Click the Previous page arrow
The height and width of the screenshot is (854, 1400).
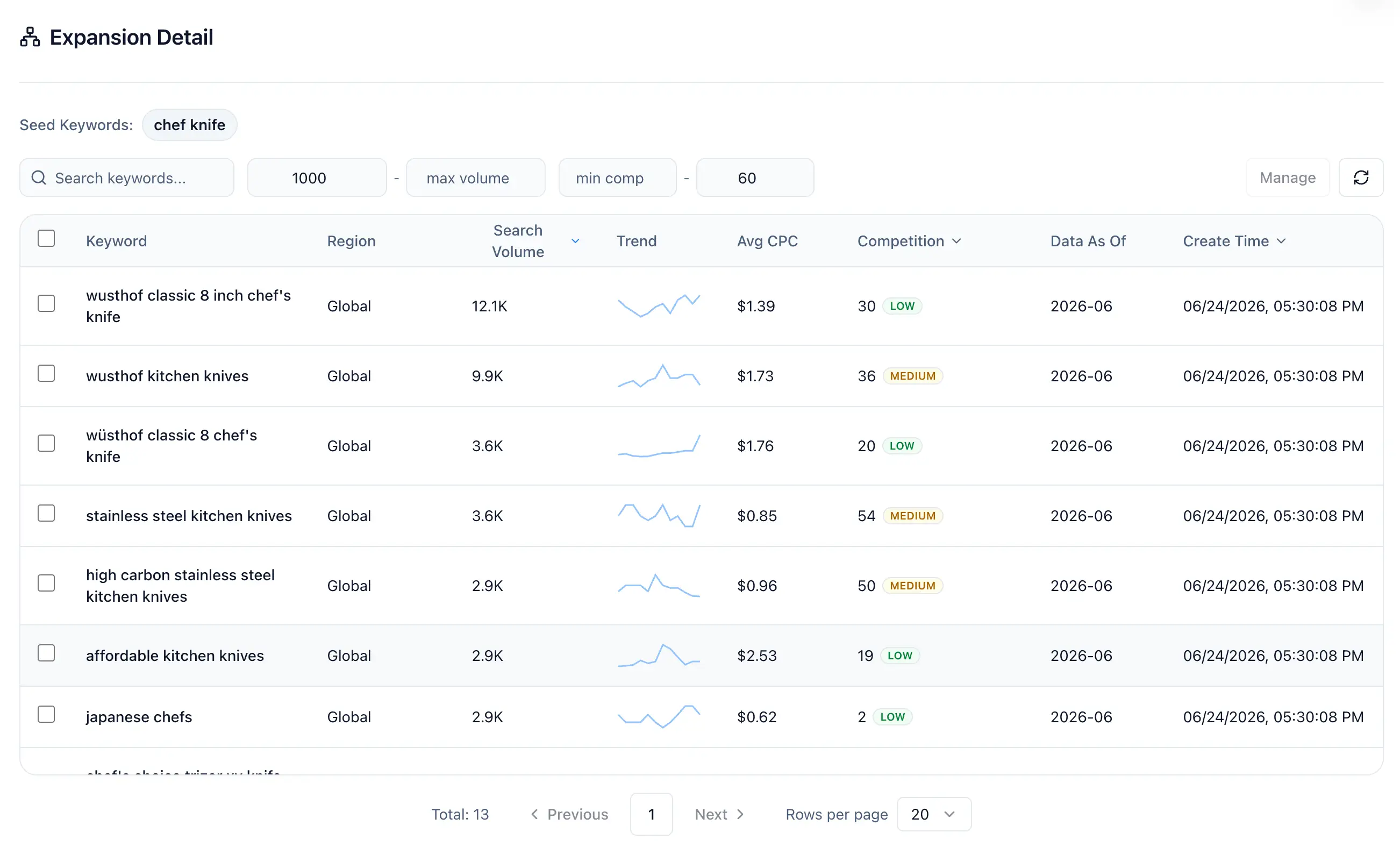[x=534, y=814]
